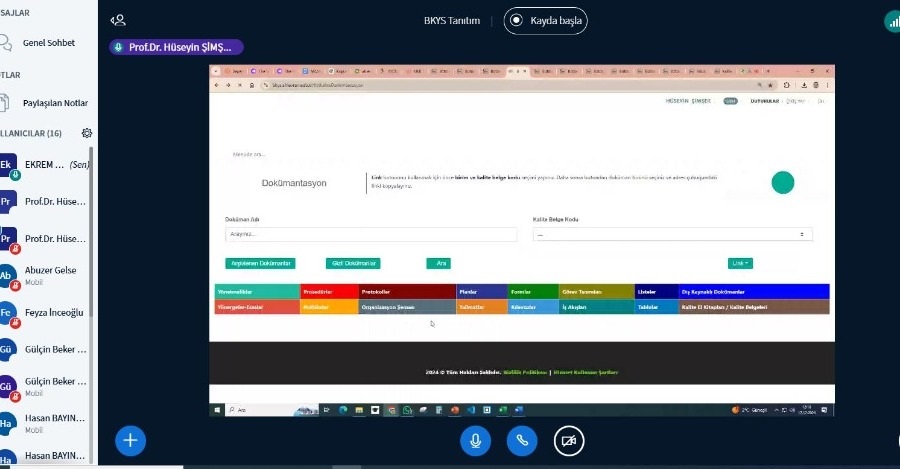Image resolution: width=900 pixels, height=469 pixels.
Task: Click the Gizli Dokümanlar button
Action: [353, 263]
